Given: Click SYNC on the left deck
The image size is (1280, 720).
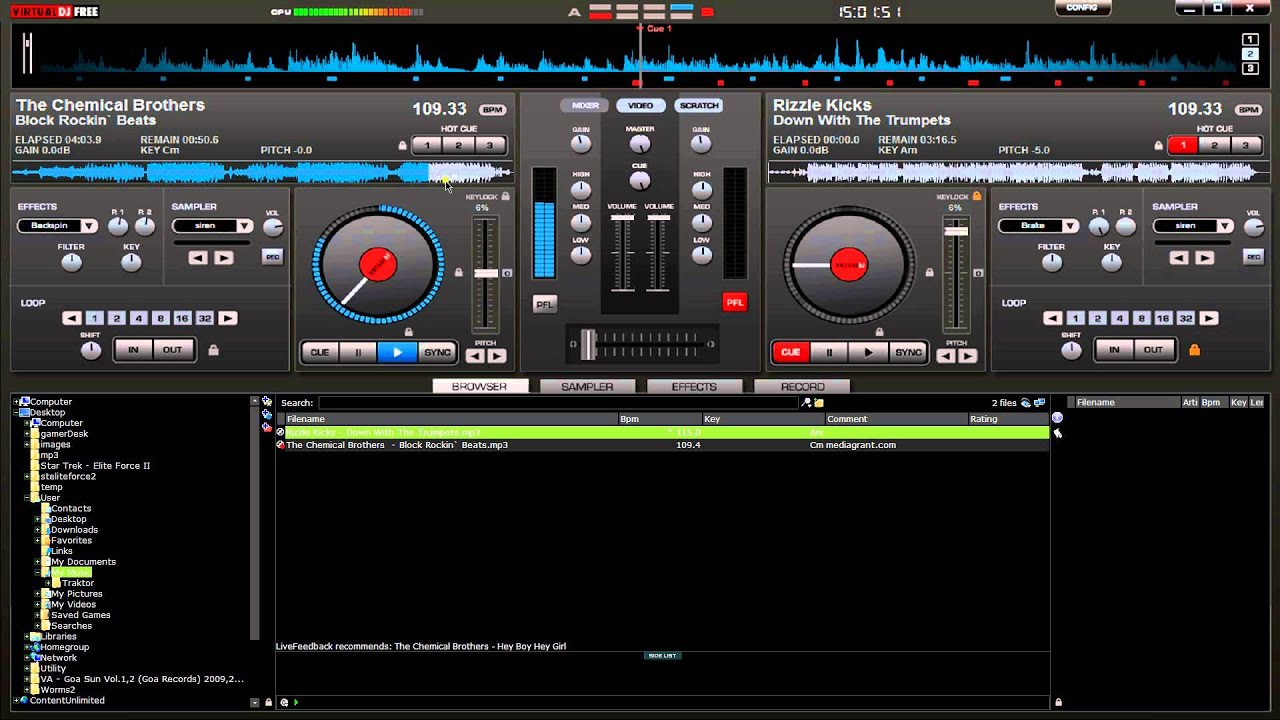Looking at the screenshot, I should coord(437,352).
